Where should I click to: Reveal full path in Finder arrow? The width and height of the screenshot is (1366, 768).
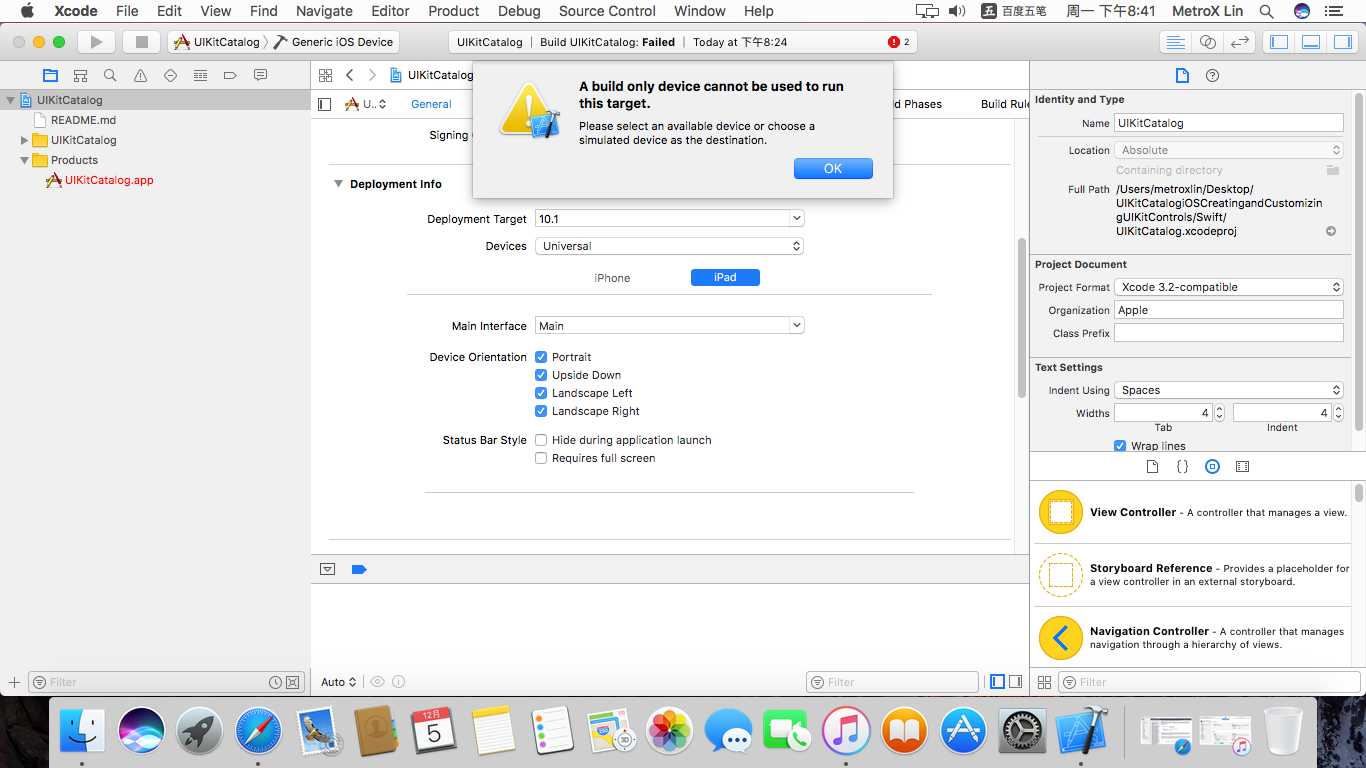point(1331,231)
